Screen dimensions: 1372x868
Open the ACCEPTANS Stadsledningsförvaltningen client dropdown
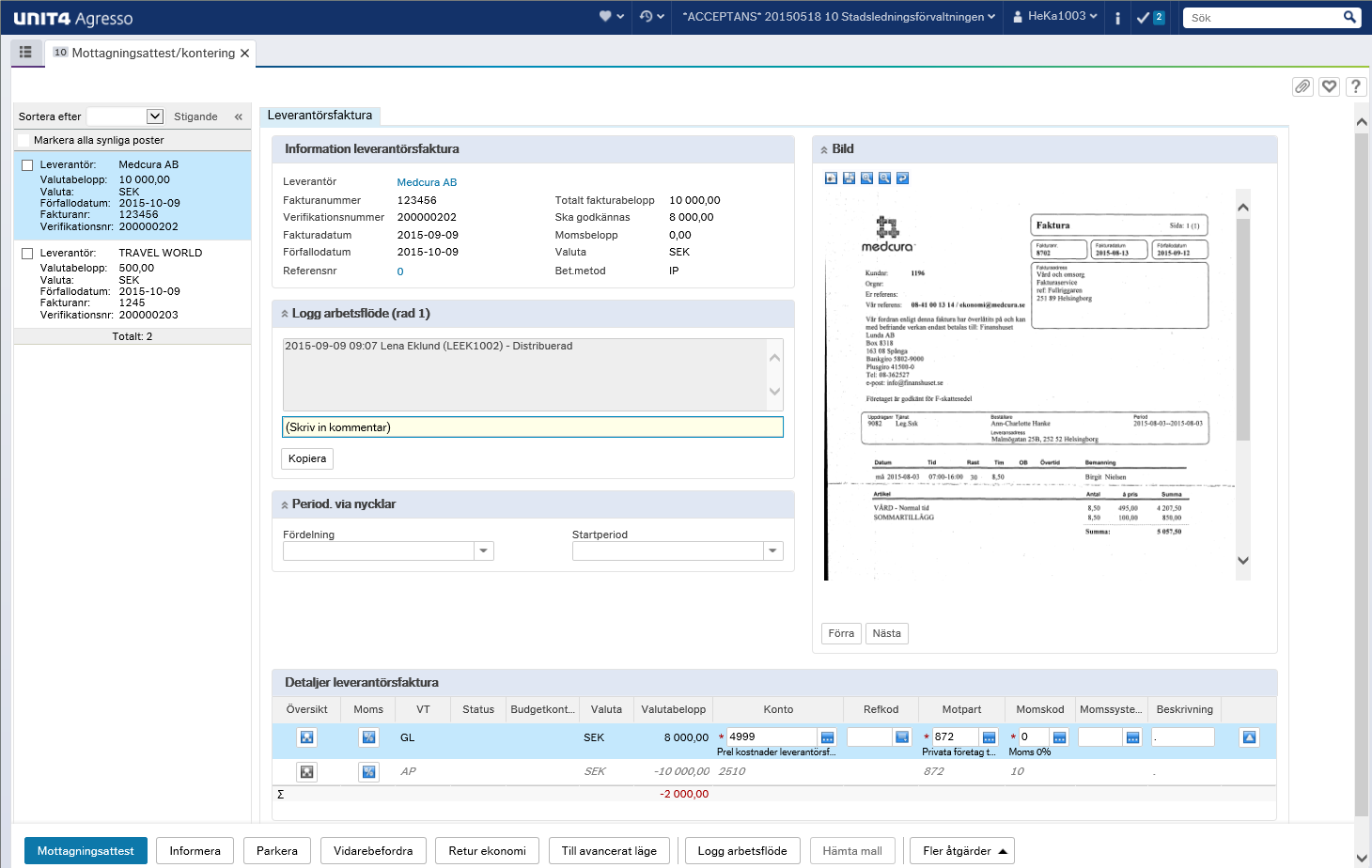[x=838, y=17]
